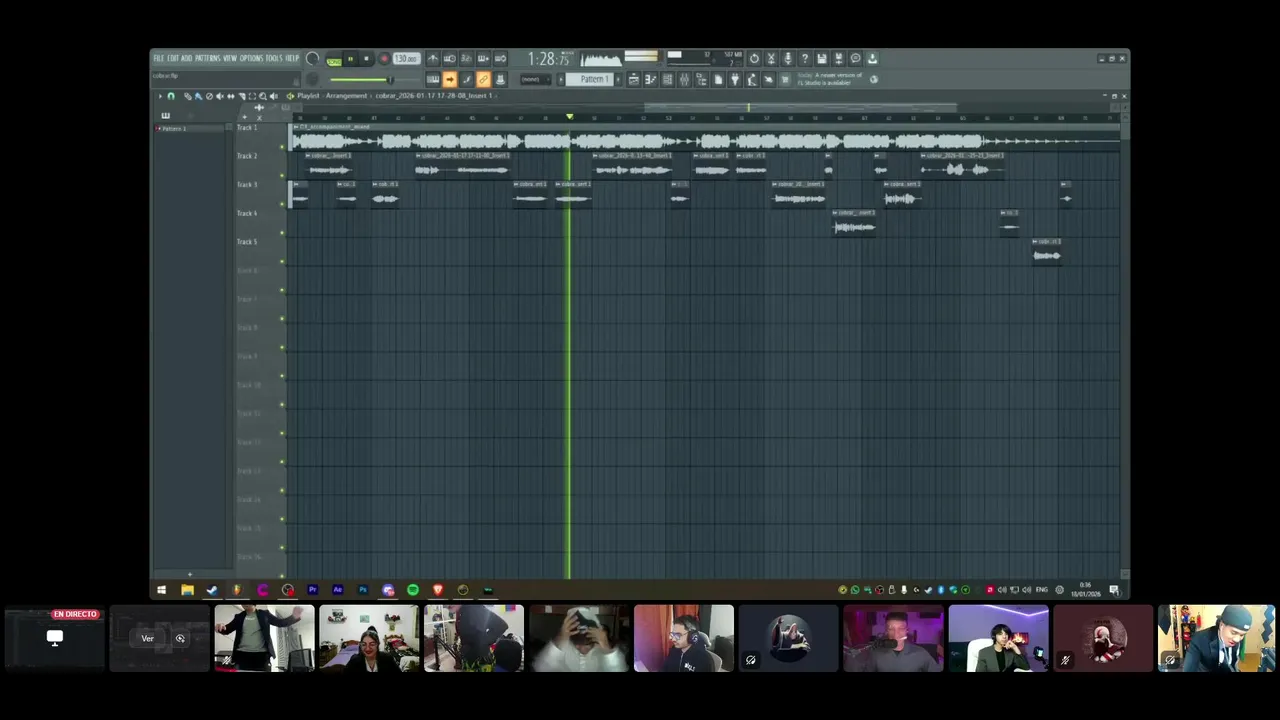Select the Draw pencil tool in Playlist
Viewport: 1280px width, 720px height.
(x=188, y=96)
